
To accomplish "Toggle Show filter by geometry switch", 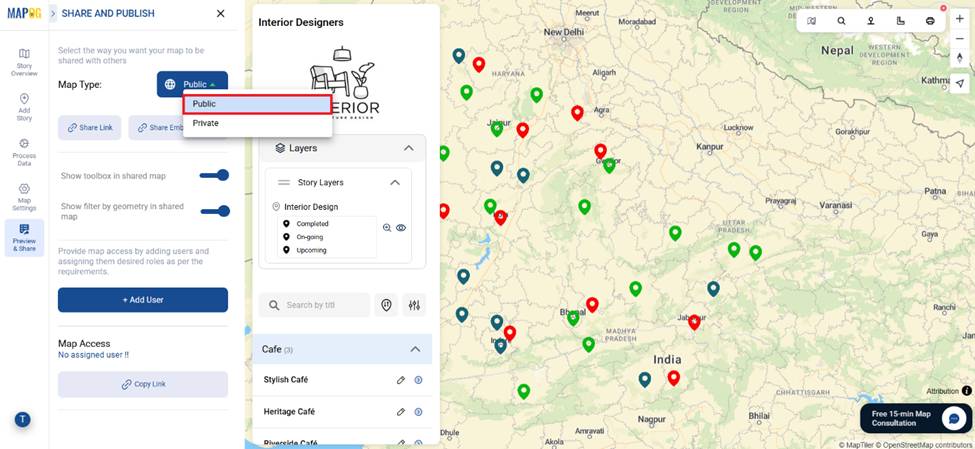I will coord(214,211).
